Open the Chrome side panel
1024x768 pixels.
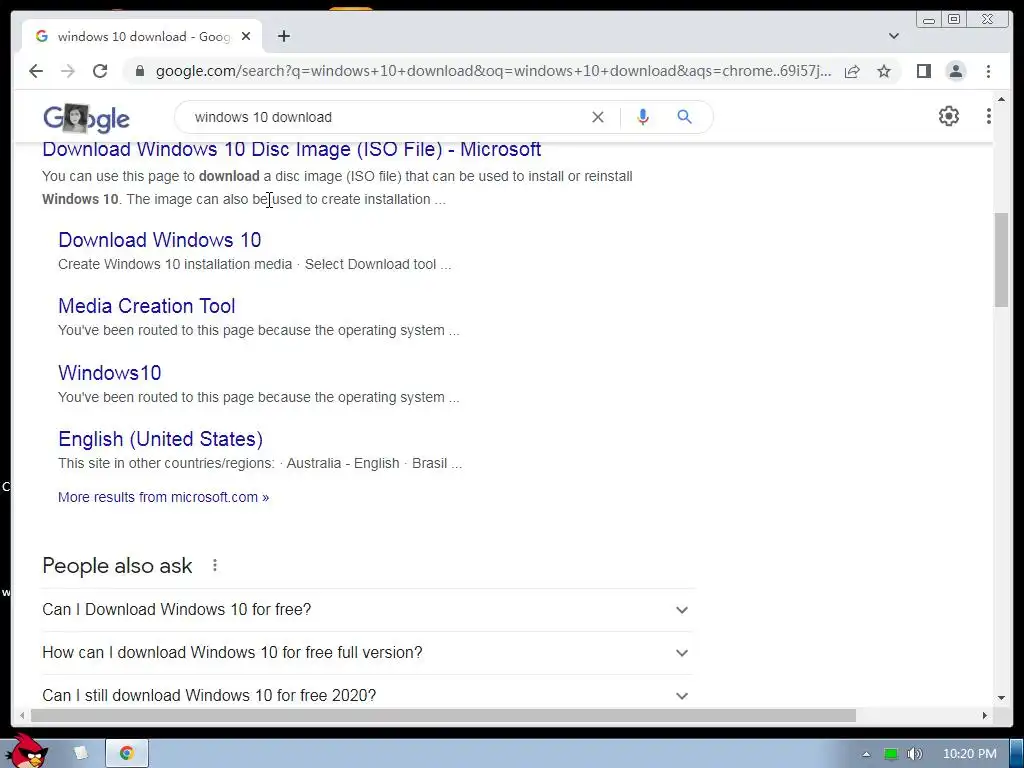click(923, 71)
